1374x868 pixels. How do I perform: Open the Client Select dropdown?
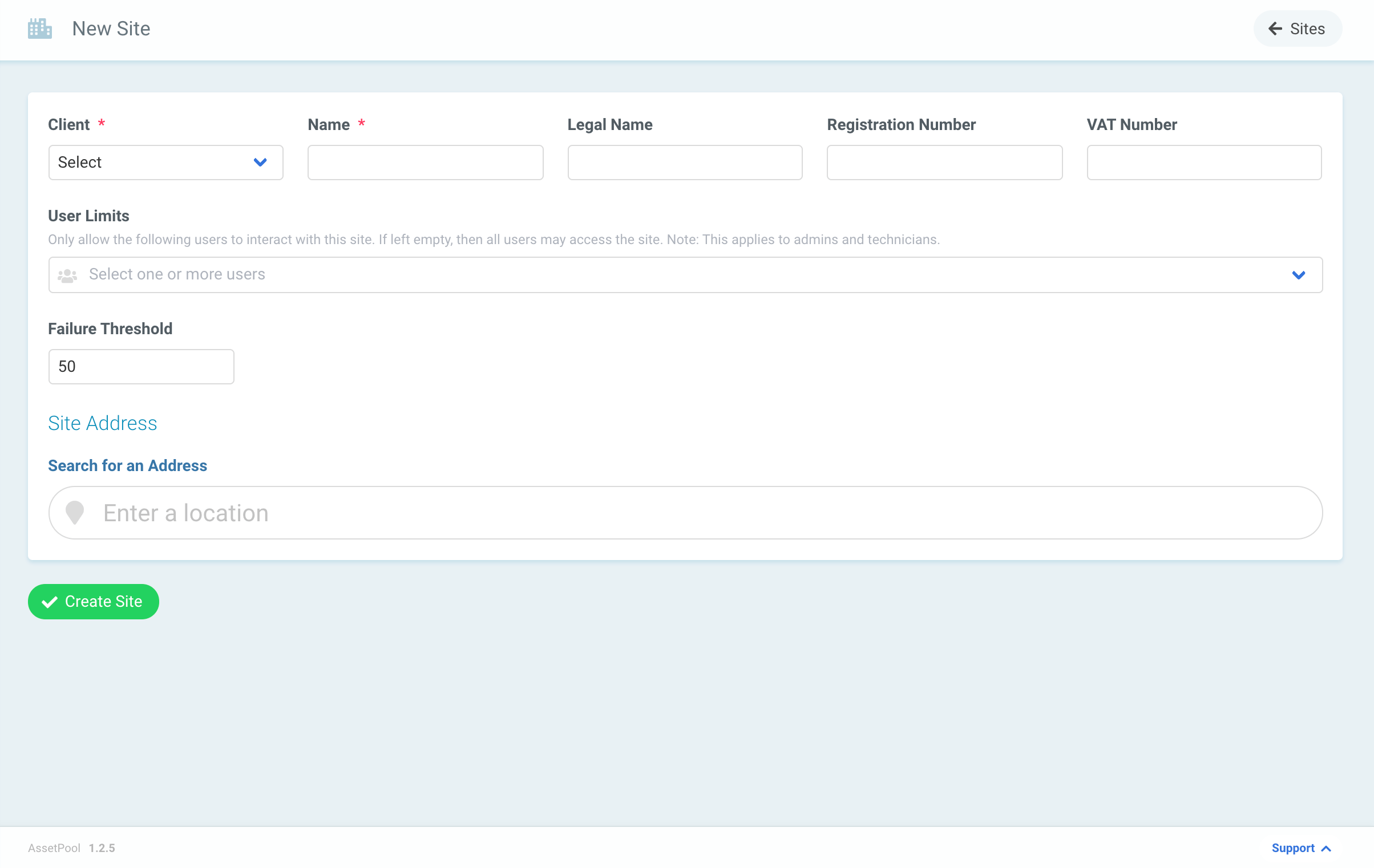[154, 163]
